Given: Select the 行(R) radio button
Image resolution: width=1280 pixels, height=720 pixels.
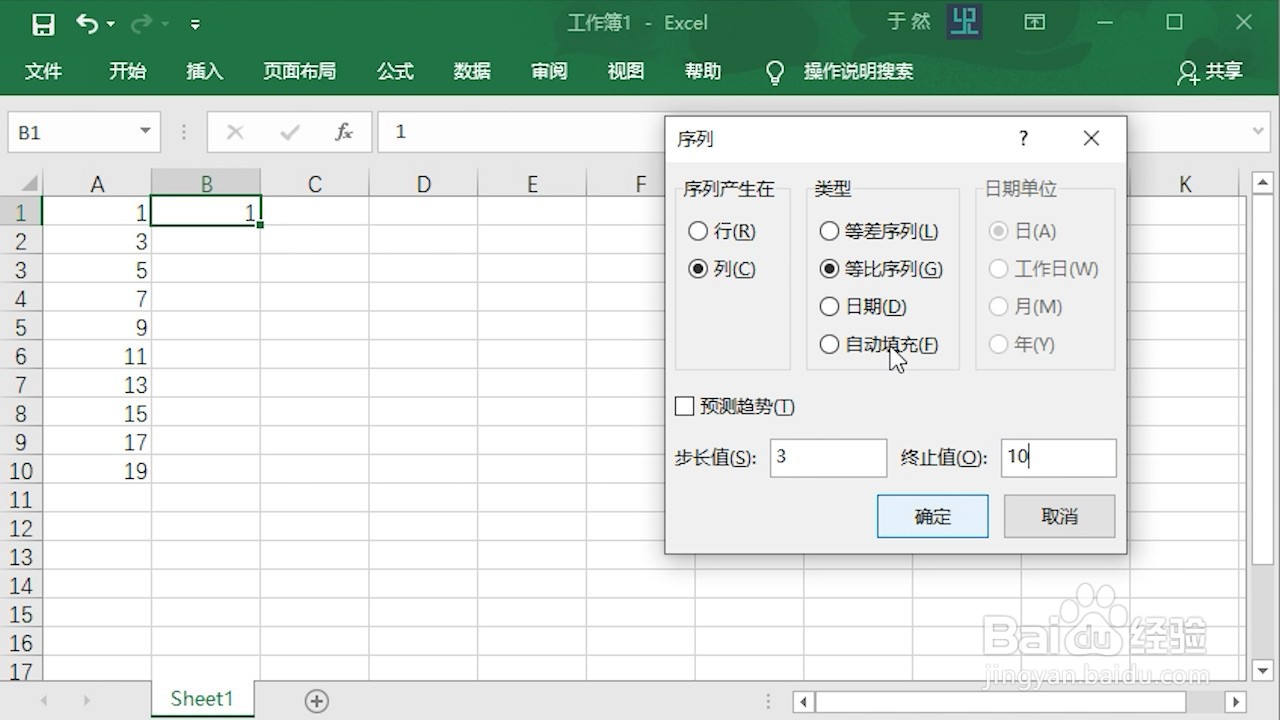Looking at the screenshot, I should [x=698, y=231].
